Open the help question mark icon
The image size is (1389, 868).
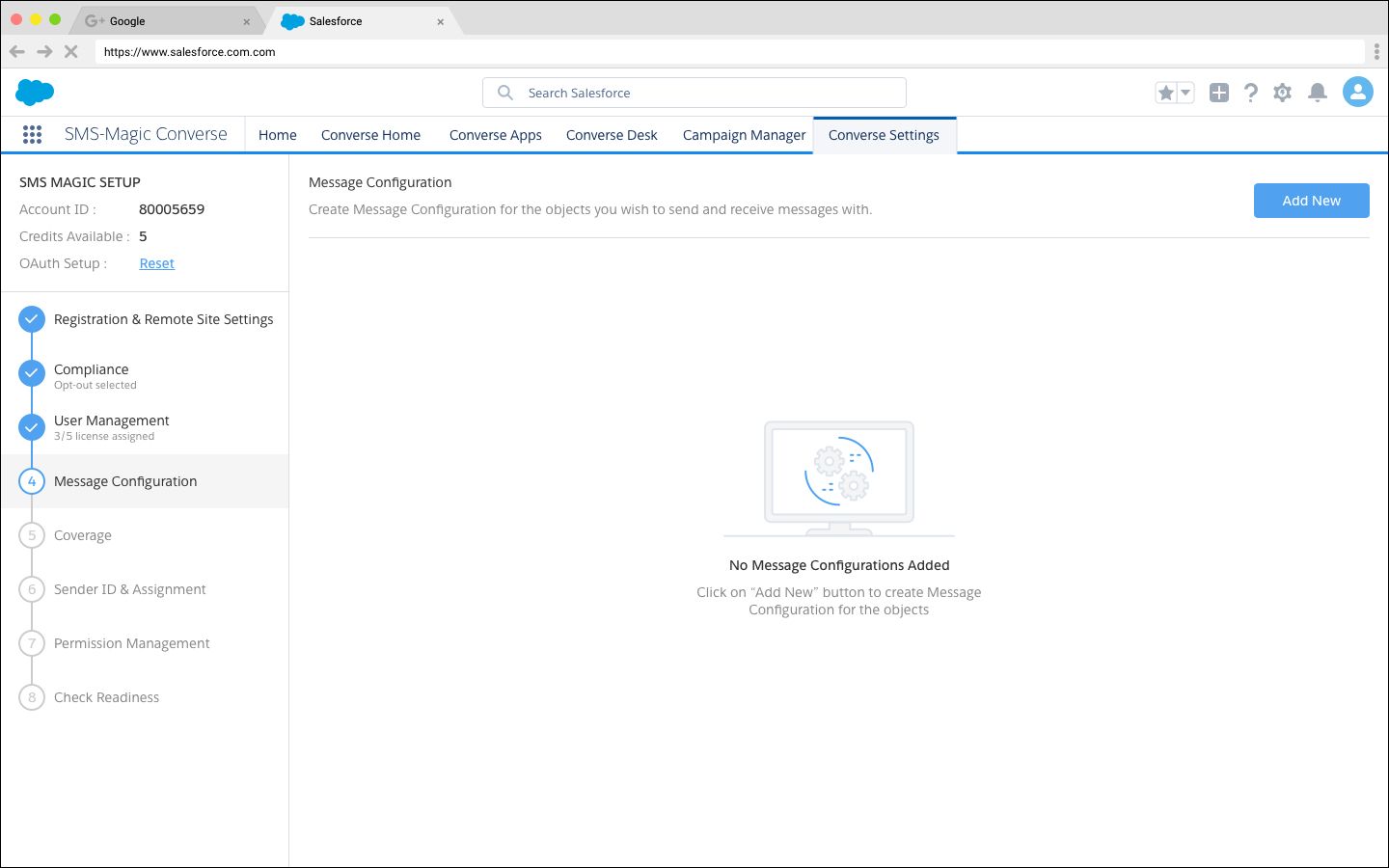[x=1251, y=93]
